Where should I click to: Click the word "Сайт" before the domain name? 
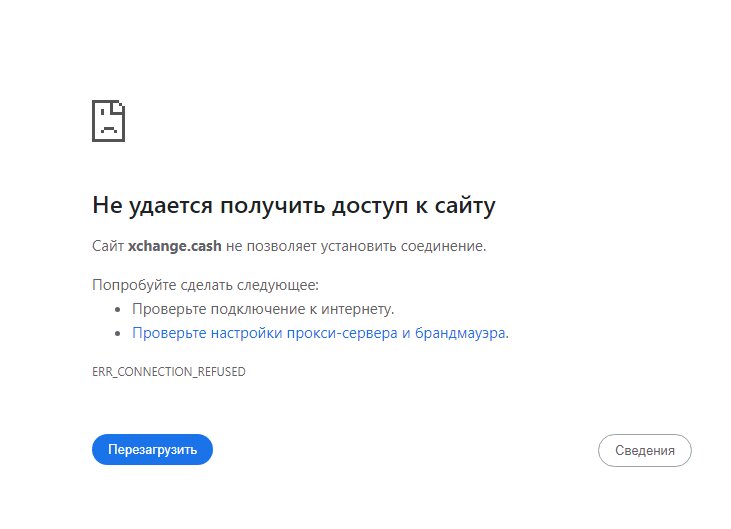point(108,245)
